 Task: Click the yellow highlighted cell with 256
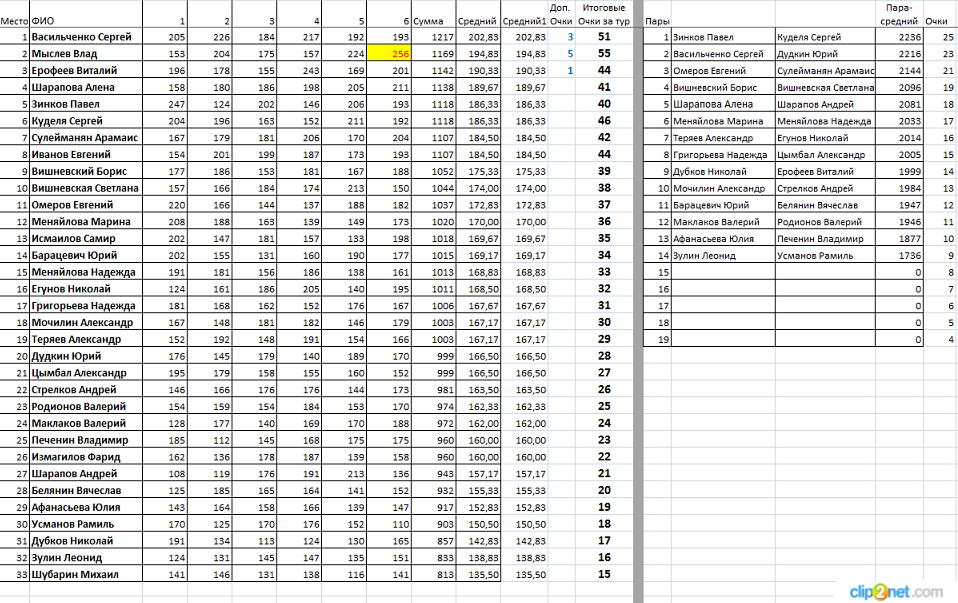[x=389, y=54]
